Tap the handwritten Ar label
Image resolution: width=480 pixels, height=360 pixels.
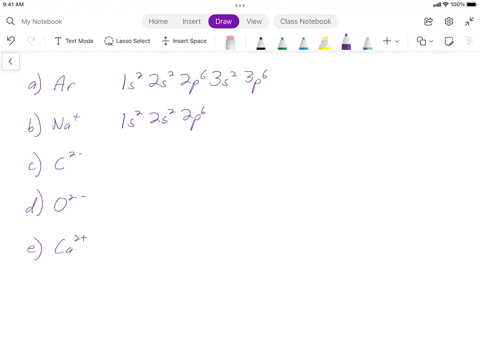point(64,83)
